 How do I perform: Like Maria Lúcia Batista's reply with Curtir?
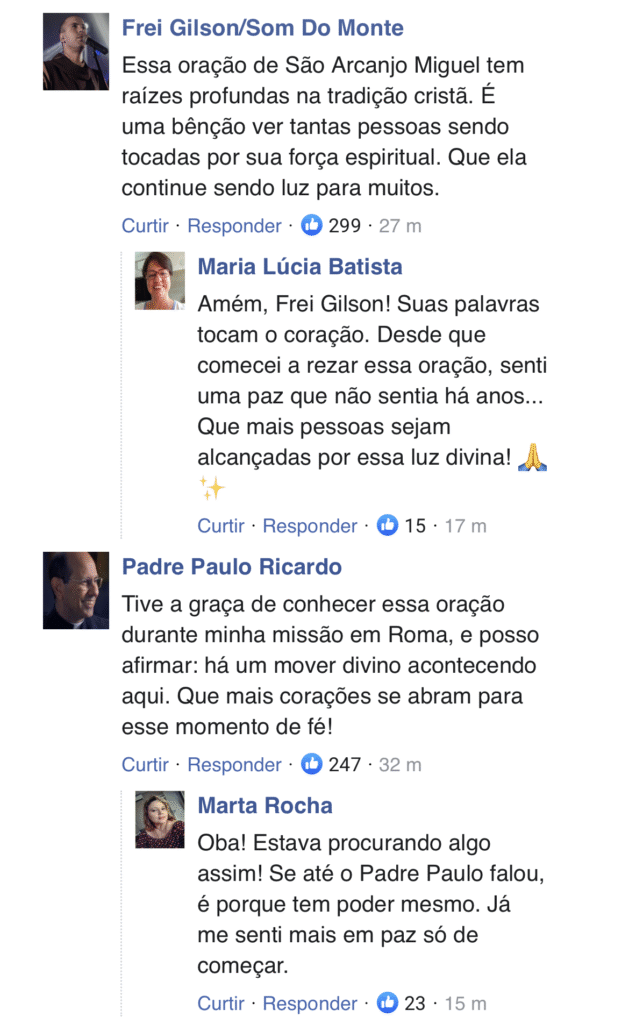tap(221, 526)
